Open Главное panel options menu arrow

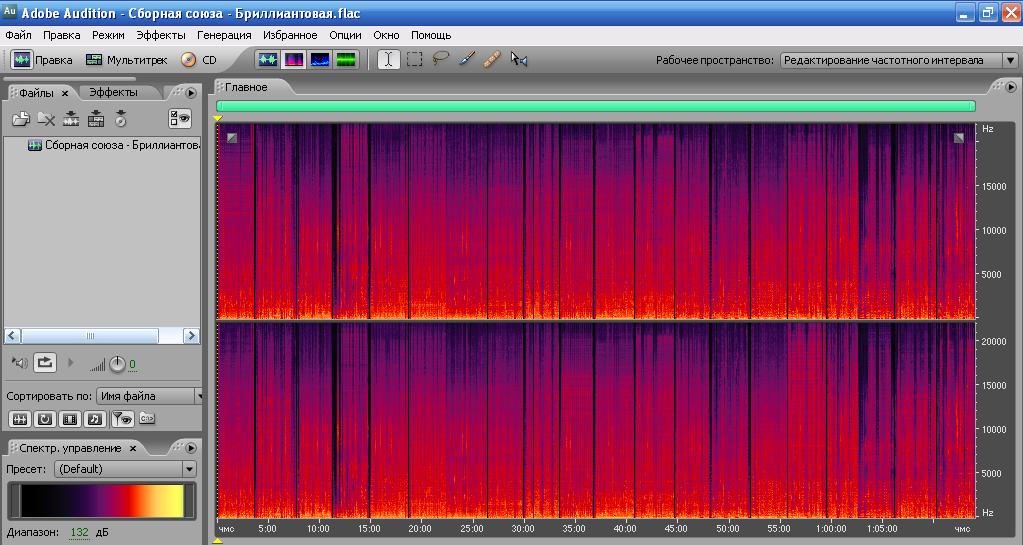pos(1011,87)
